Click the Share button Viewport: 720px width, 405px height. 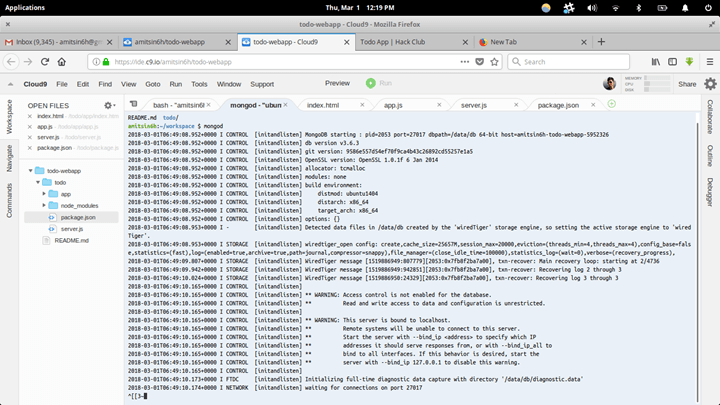(687, 84)
